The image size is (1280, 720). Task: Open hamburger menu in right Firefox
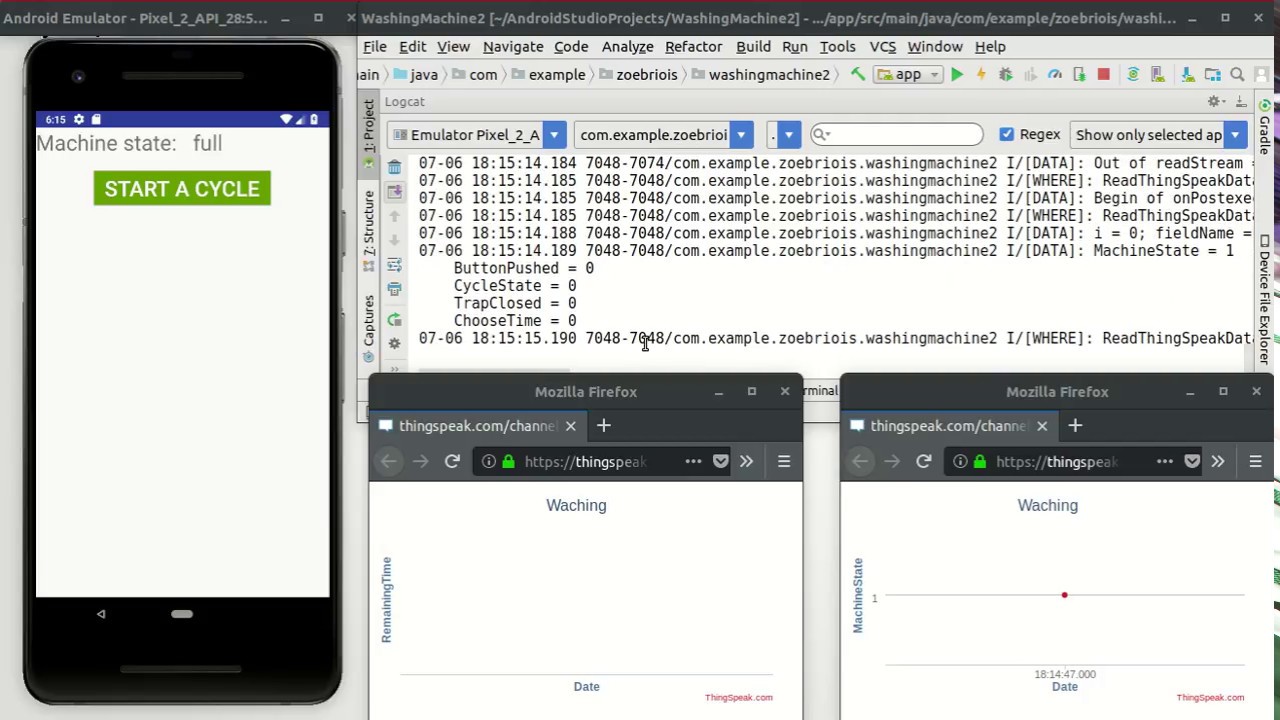[1255, 461]
